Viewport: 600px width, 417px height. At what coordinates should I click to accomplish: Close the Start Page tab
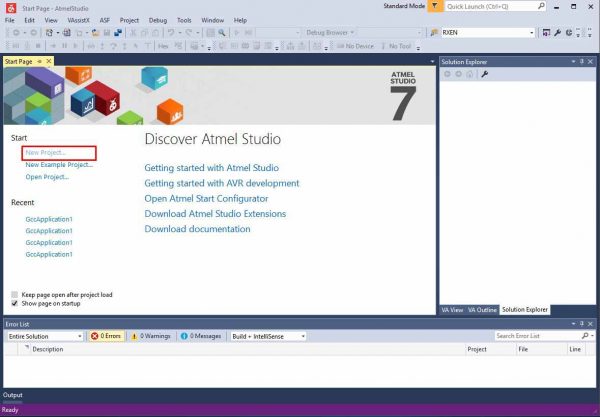[x=49, y=61]
